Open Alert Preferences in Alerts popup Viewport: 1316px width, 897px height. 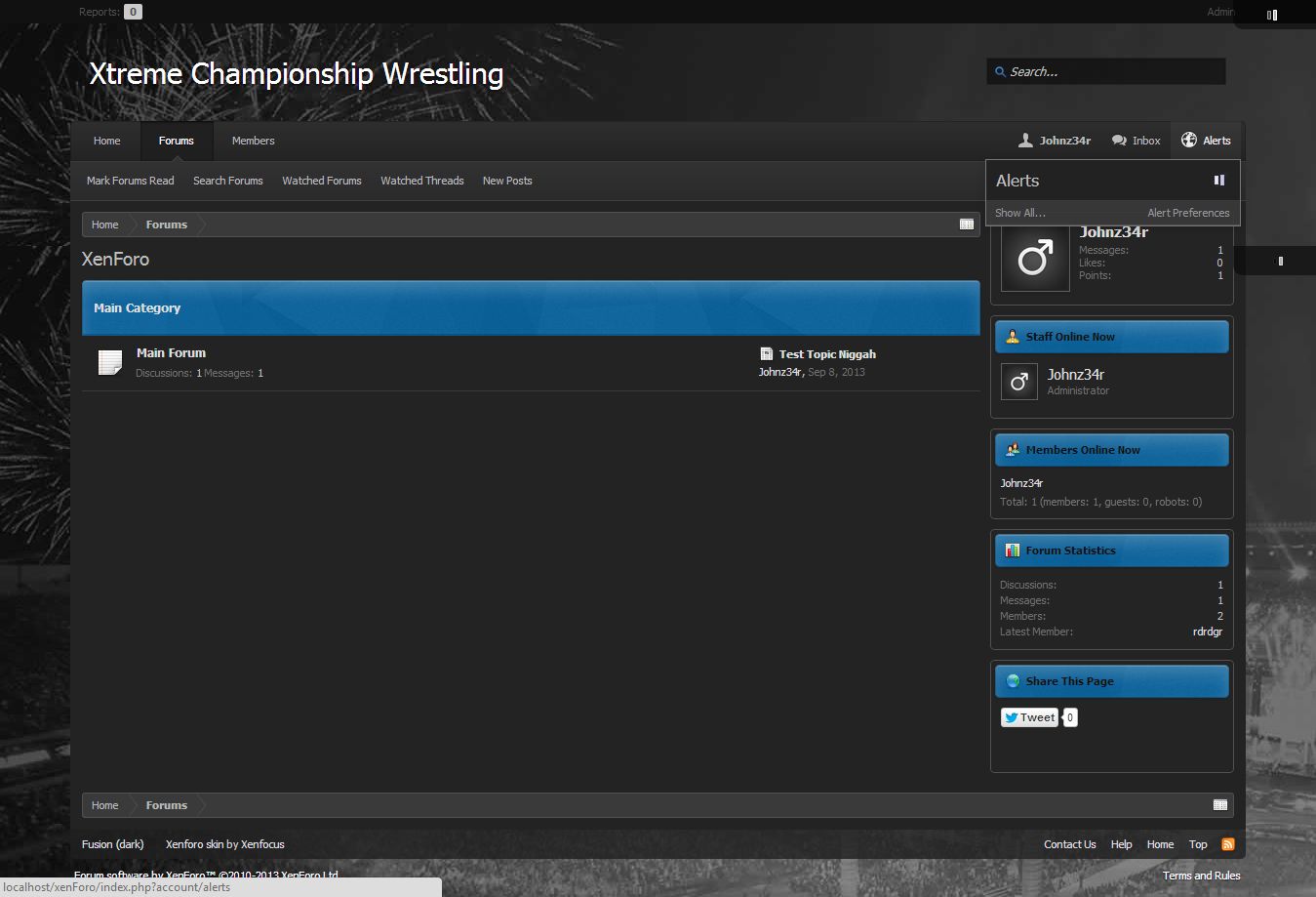1187,213
